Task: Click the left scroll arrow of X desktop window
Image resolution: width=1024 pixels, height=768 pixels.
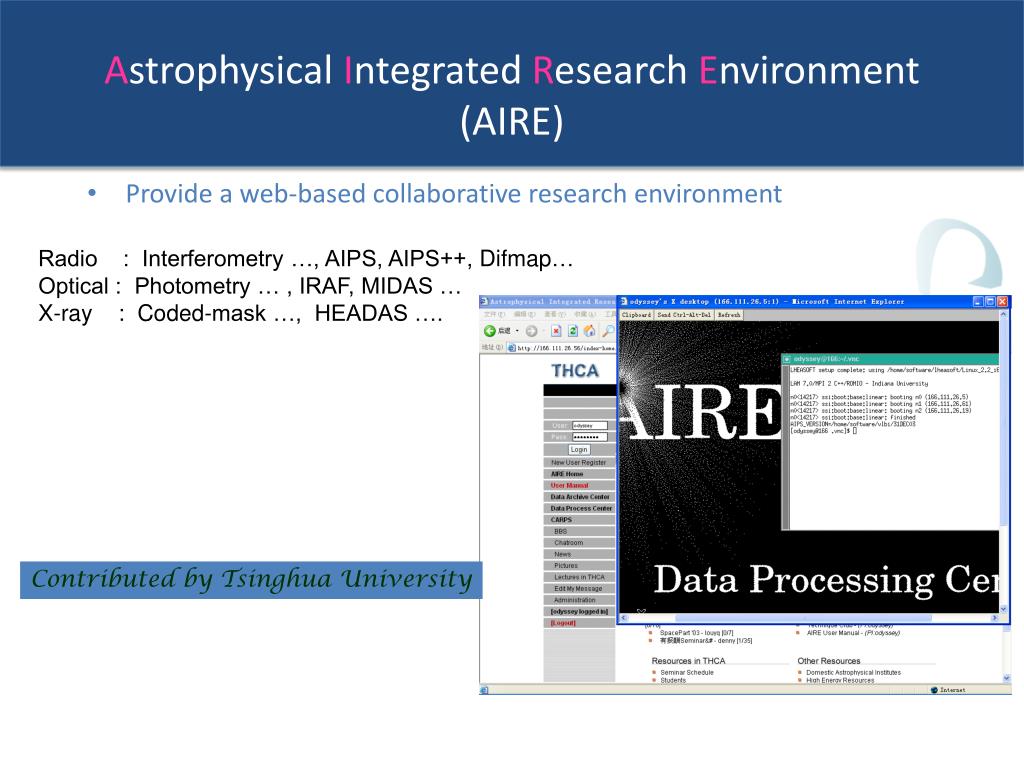Action: pyautogui.click(x=624, y=617)
